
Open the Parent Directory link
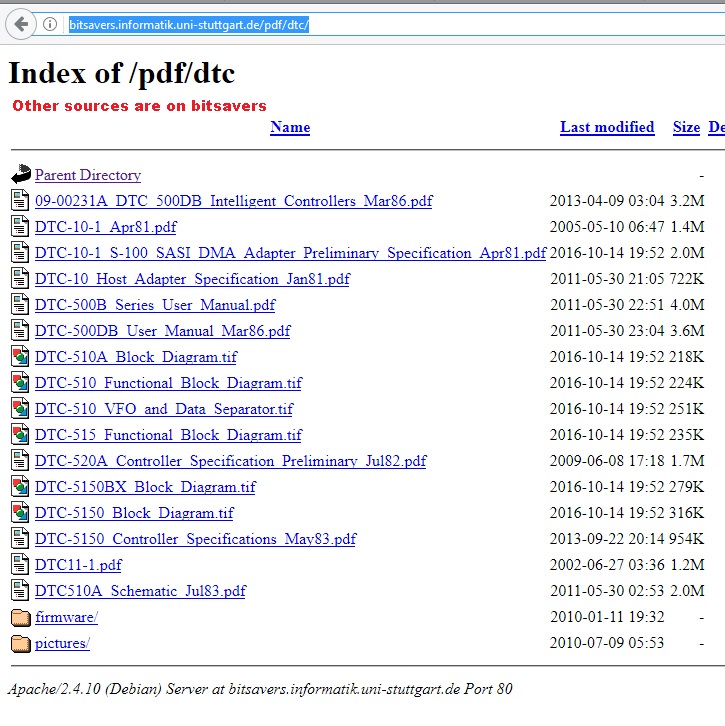pyautogui.click(x=88, y=175)
